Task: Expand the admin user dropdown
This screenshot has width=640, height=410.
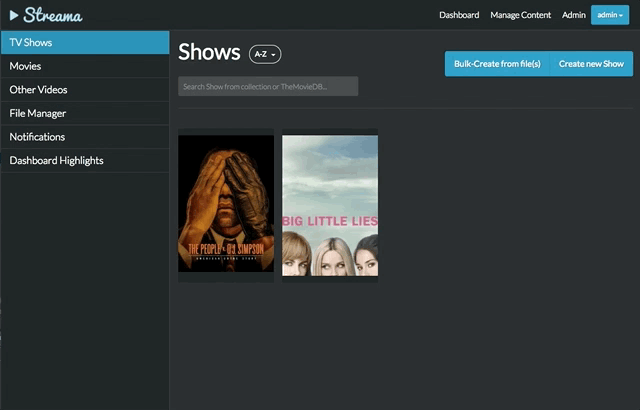Action: pyautogui.click(x=609, y=15)
